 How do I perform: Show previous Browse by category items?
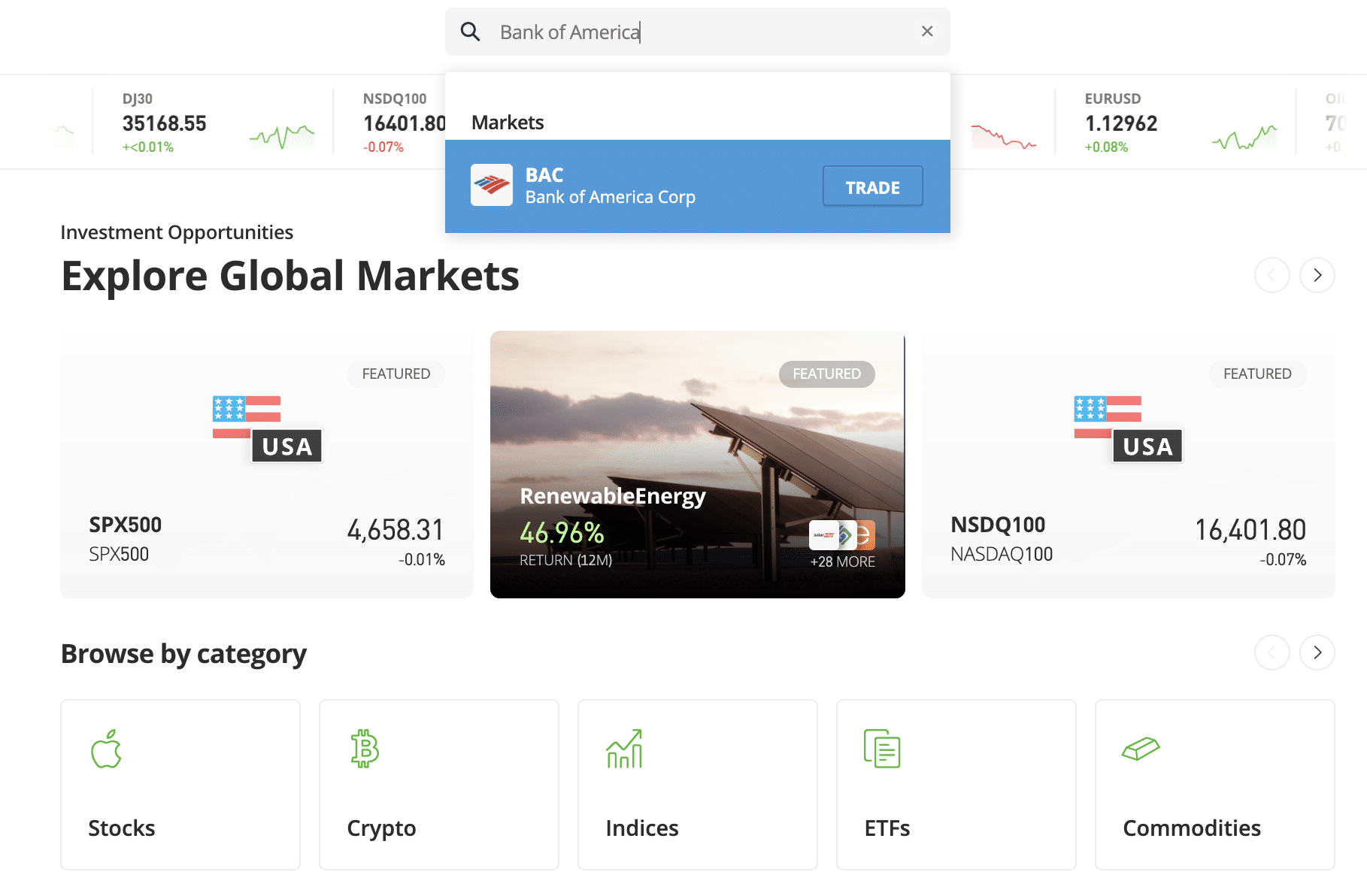click(x=1272, y=652)
